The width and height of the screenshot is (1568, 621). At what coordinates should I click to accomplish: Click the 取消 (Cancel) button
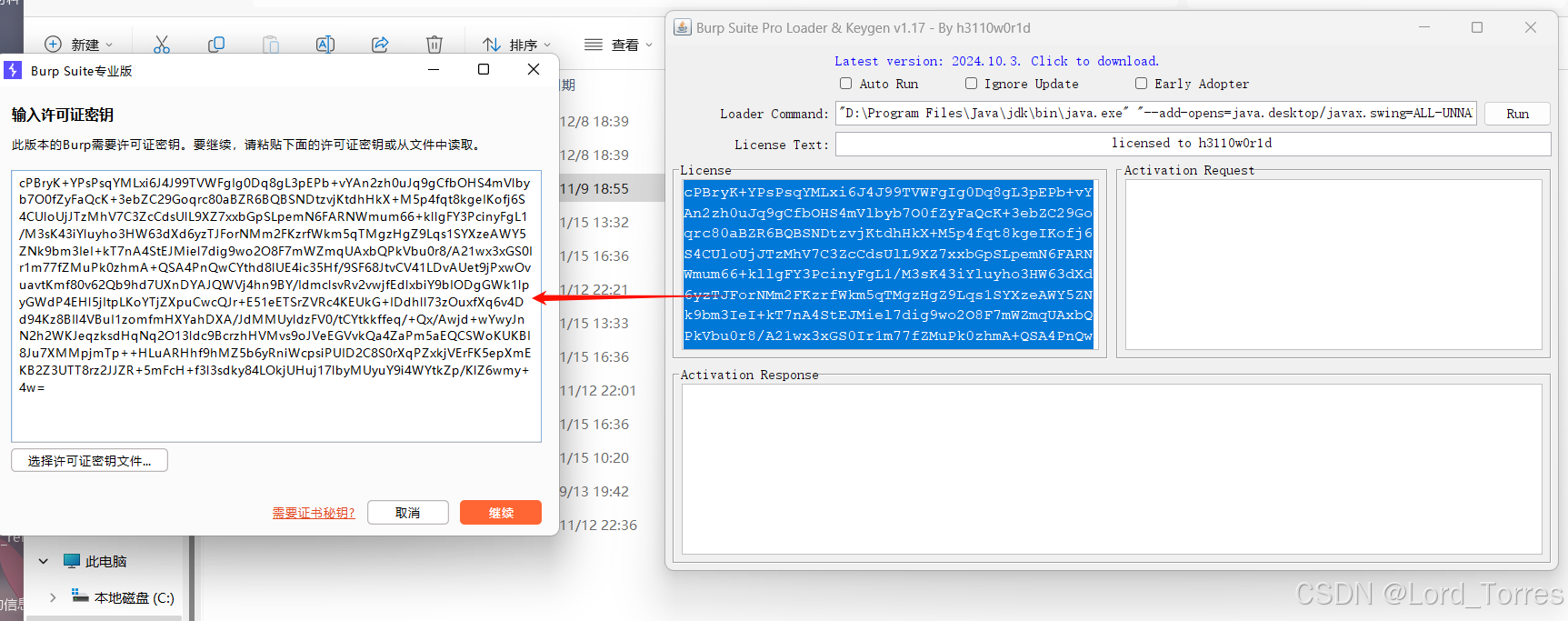click(x=407, y=513)
